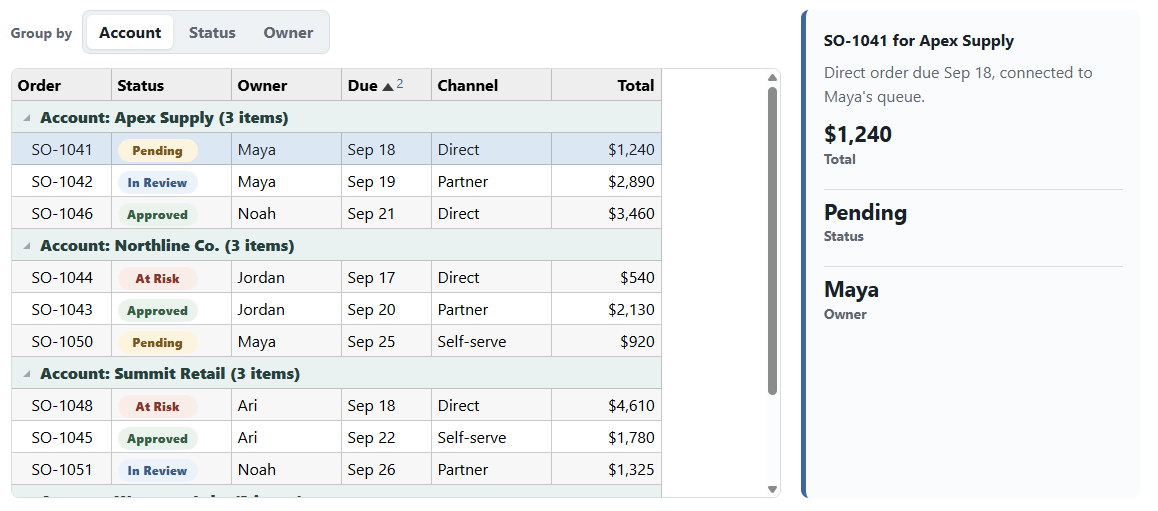1158x511 pixels.
Task: Click Jordan owner in SO-1044 row
Action: click(287, 278)
